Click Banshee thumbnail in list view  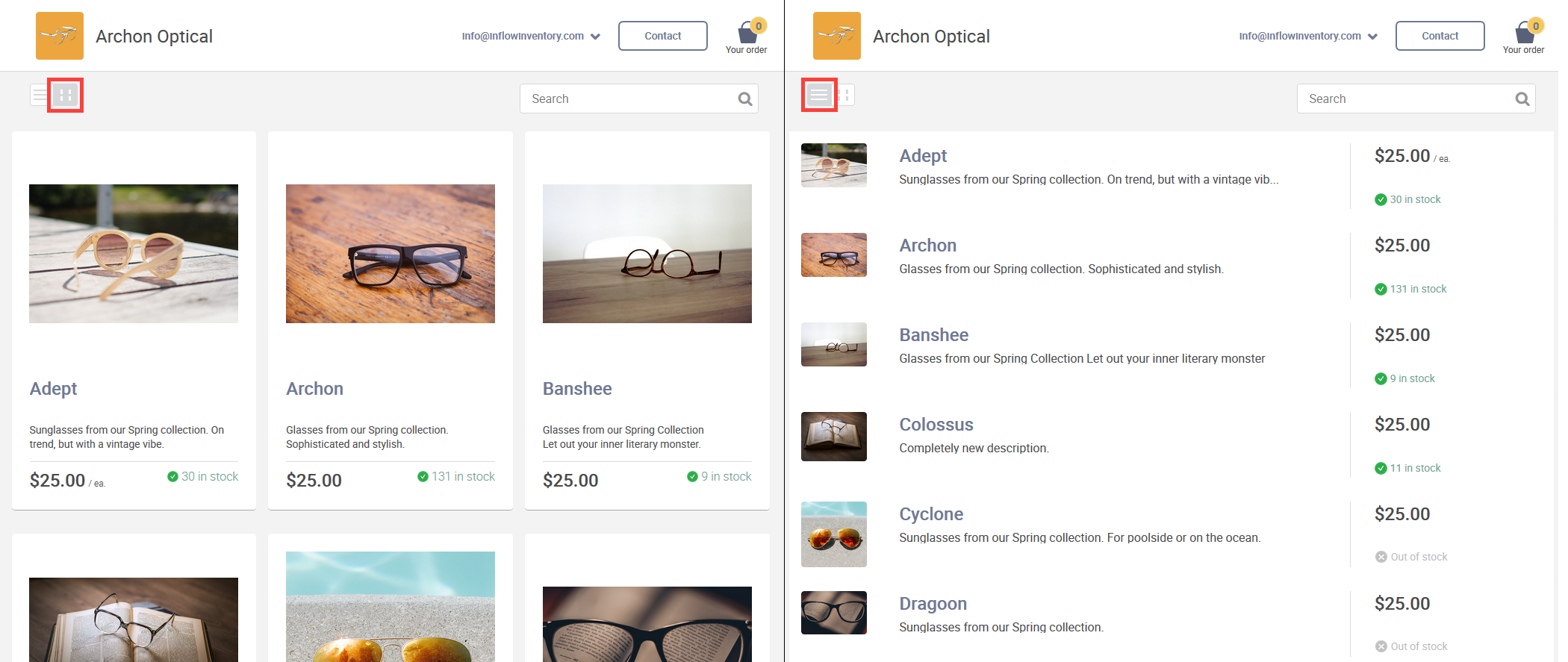(x=834, y=344)
